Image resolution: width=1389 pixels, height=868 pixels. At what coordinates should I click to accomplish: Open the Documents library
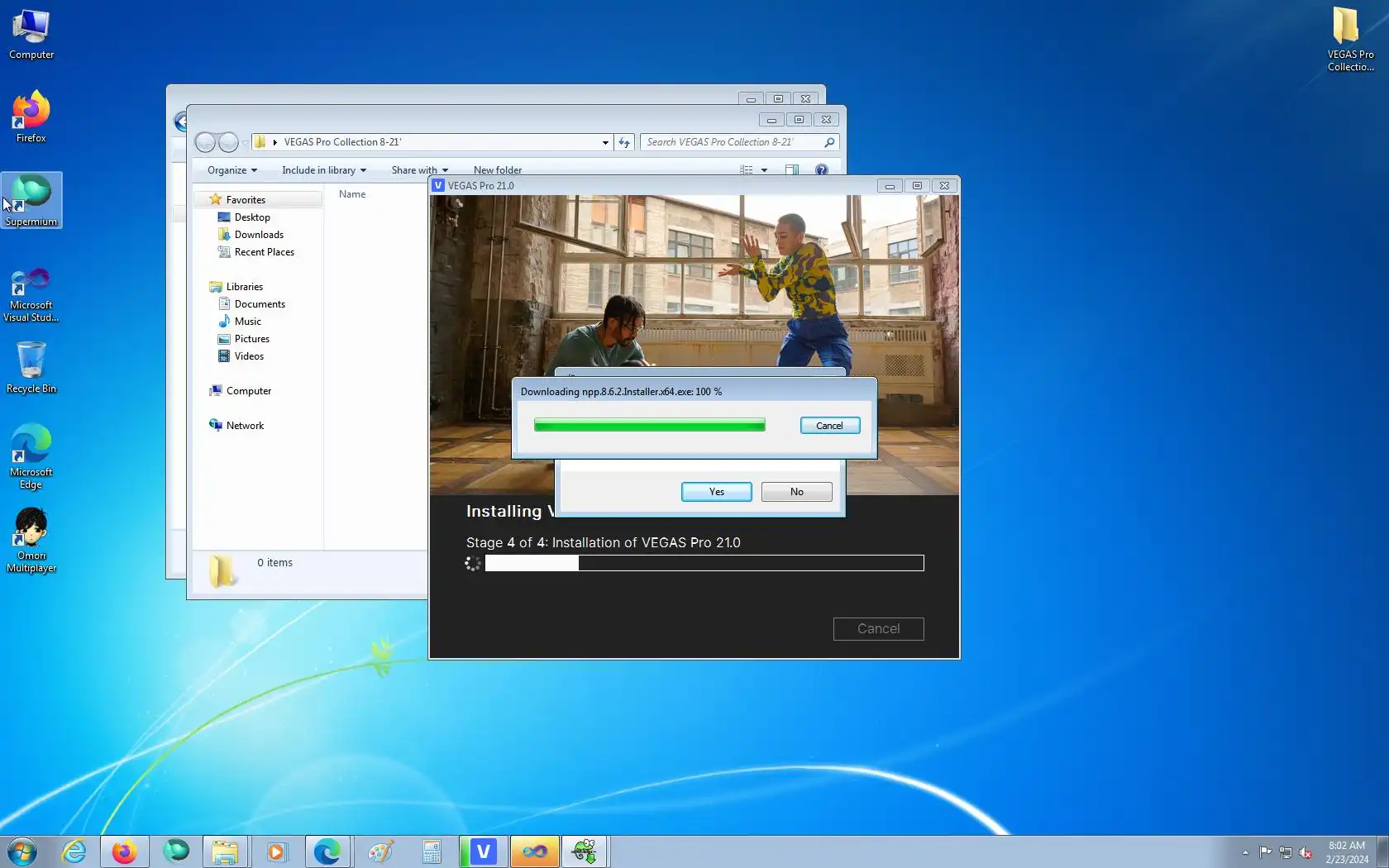click(260, 304)
